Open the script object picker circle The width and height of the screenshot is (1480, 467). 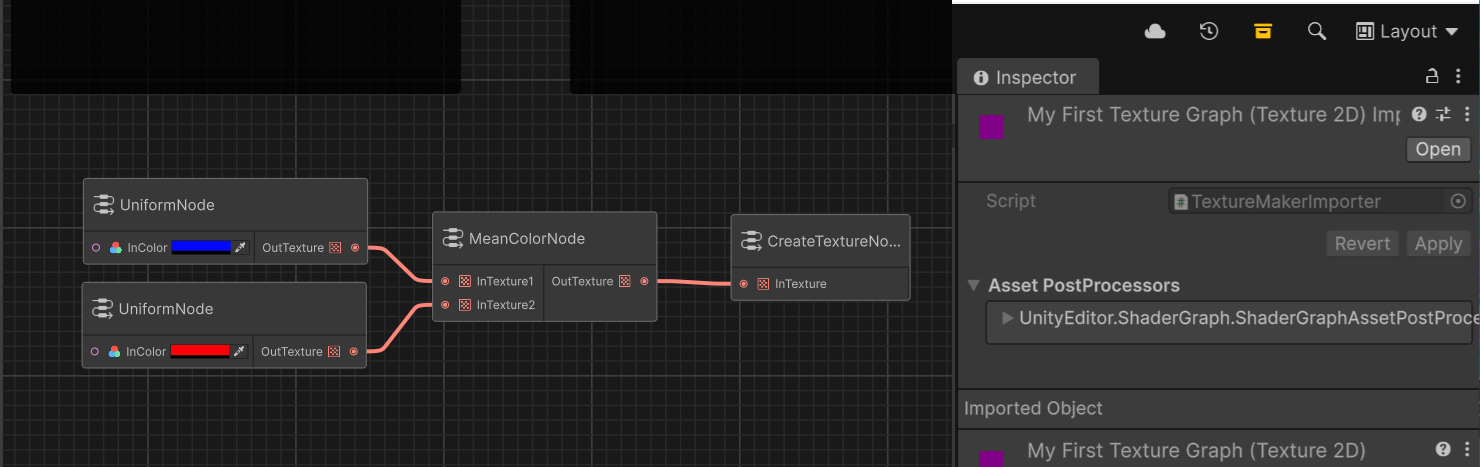tap(1458, 201)
